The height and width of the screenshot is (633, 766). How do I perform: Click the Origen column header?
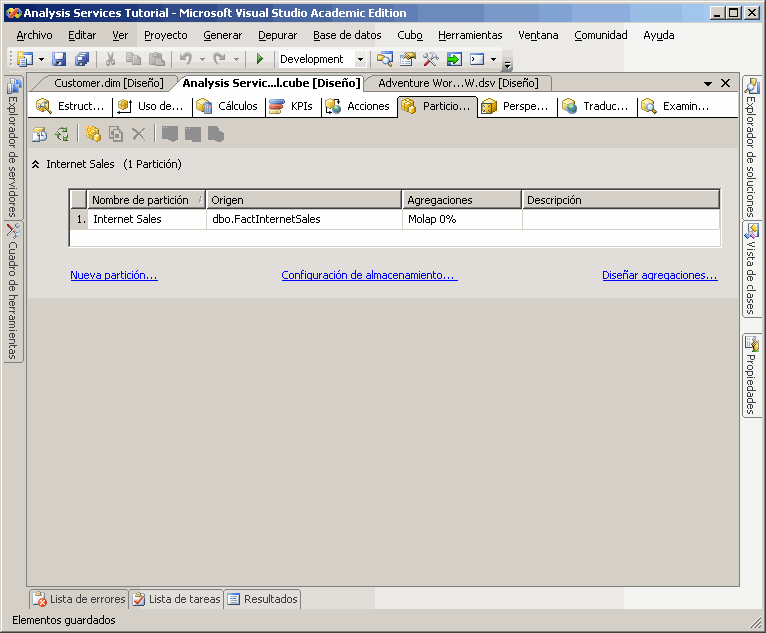tap(304, 200)
